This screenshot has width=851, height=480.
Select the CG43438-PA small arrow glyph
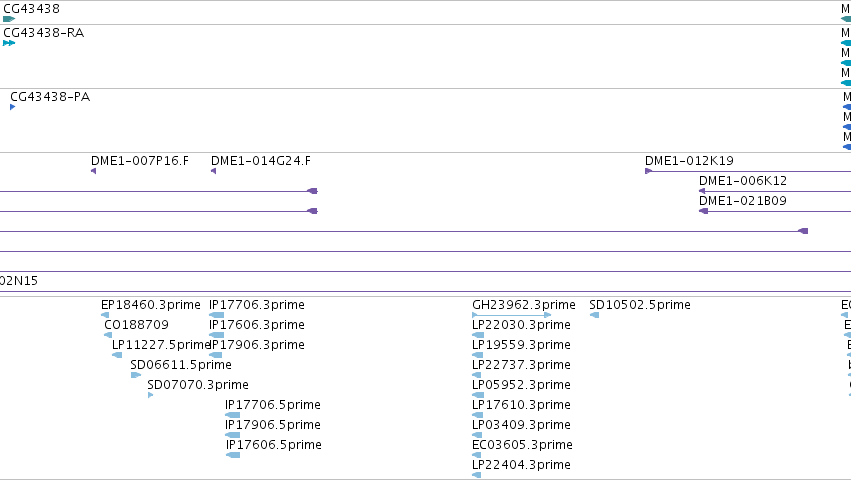pyautogui.click(x=12, y=107)
